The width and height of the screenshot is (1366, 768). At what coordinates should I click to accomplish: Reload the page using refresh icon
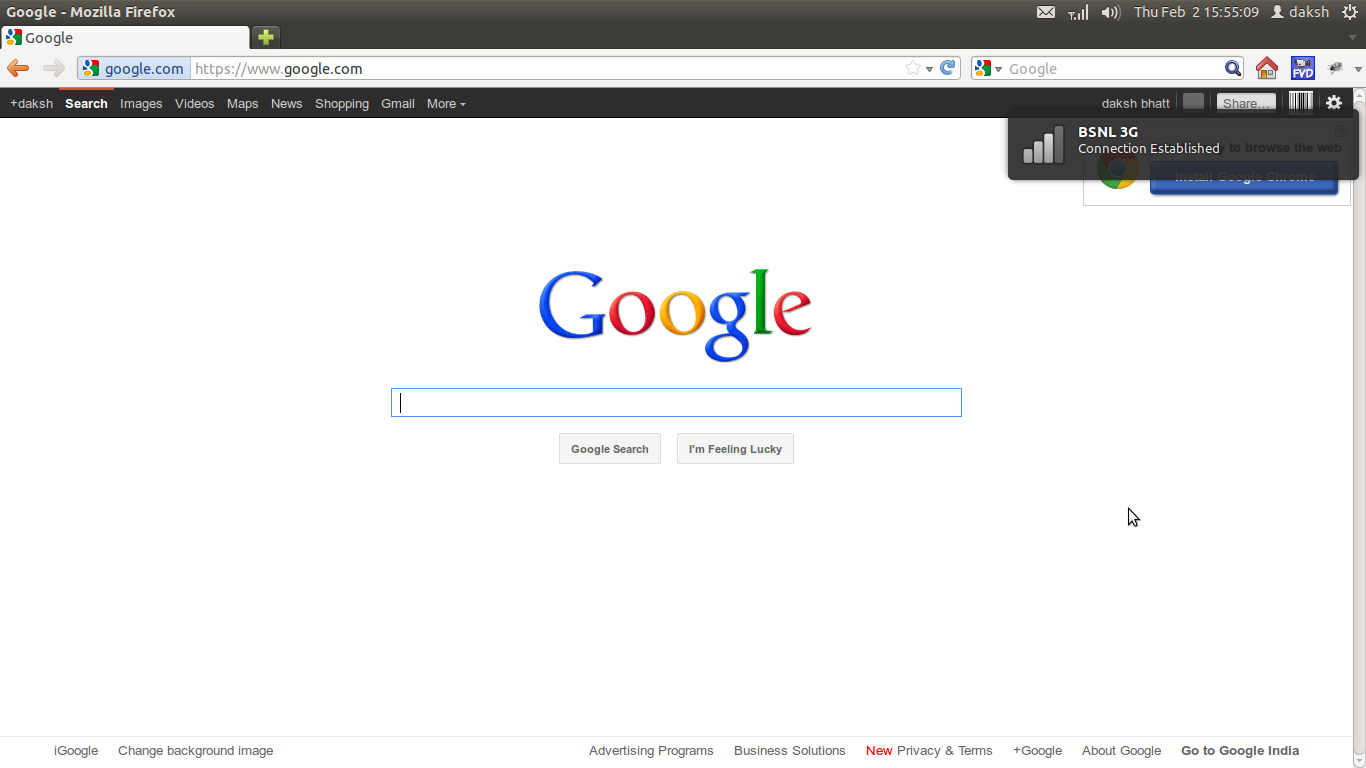[x=948, y=68]
